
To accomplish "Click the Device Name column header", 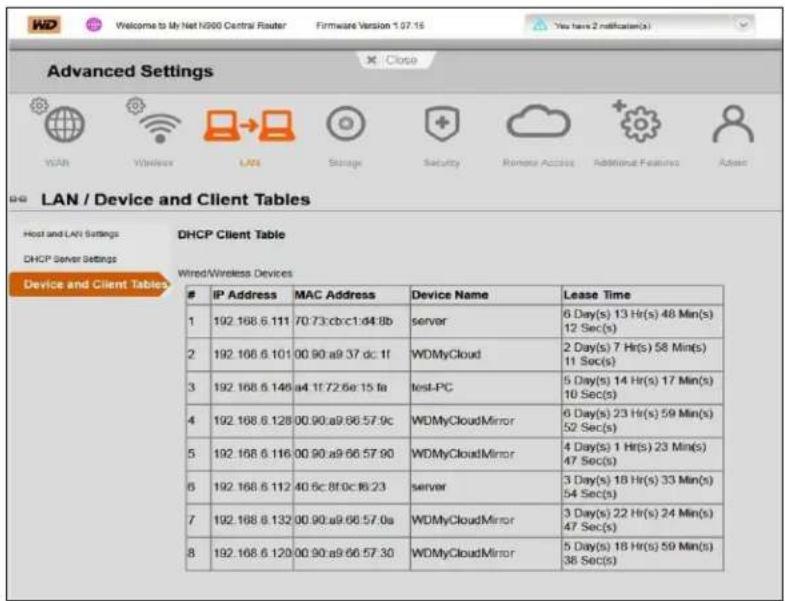I will click(x=450, y=295).
